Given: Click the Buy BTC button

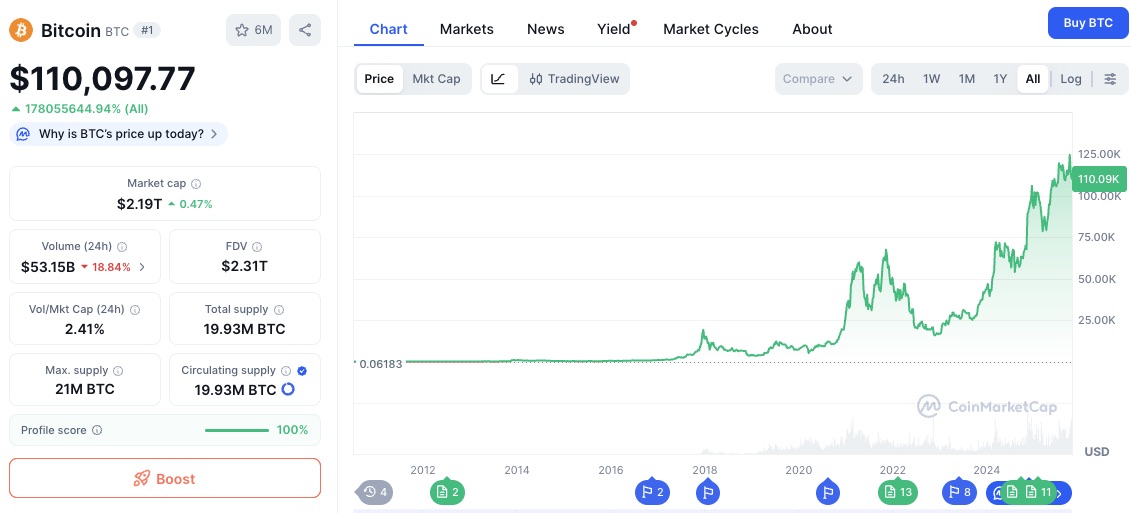Looking at the screenshot, I should tap(1087, 22).
